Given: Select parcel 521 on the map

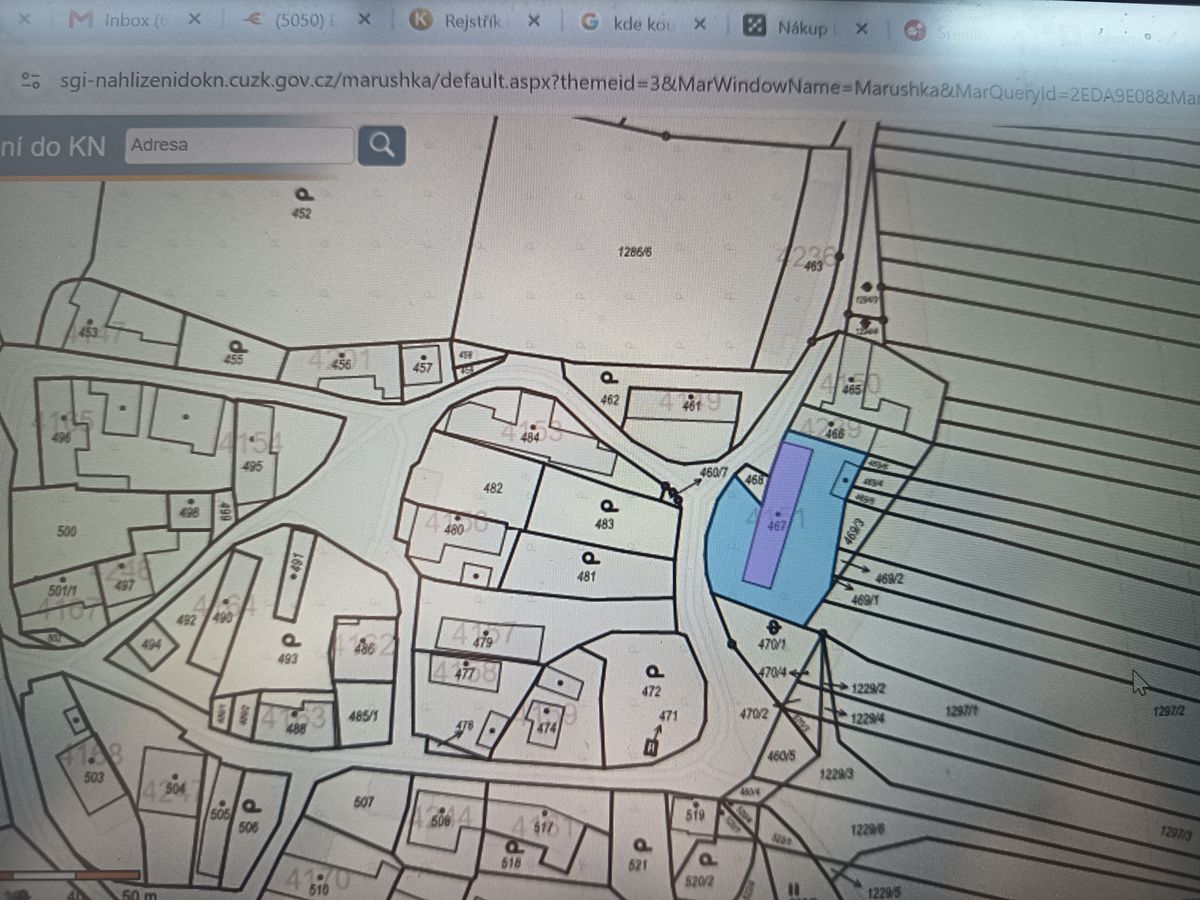Looking at the screenshot, I should click(x=640, y=865).
